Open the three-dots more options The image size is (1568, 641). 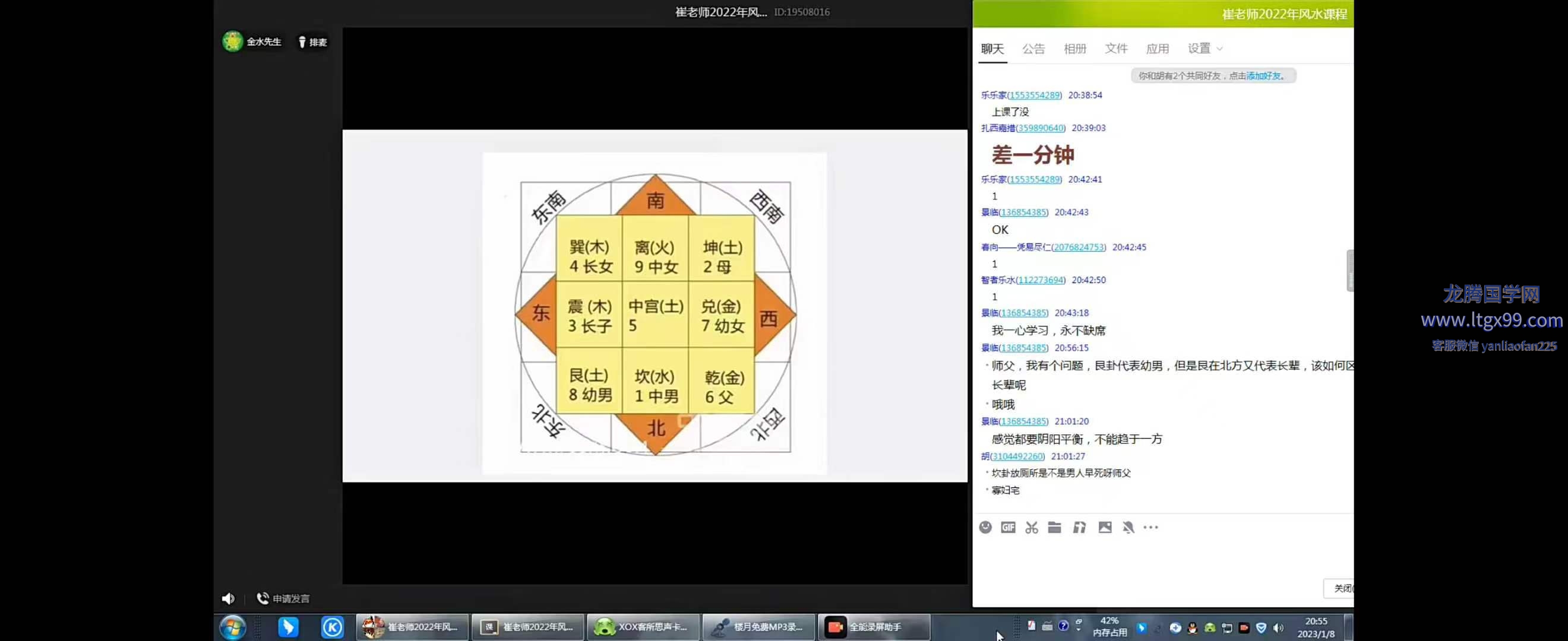pos(1150,527)
